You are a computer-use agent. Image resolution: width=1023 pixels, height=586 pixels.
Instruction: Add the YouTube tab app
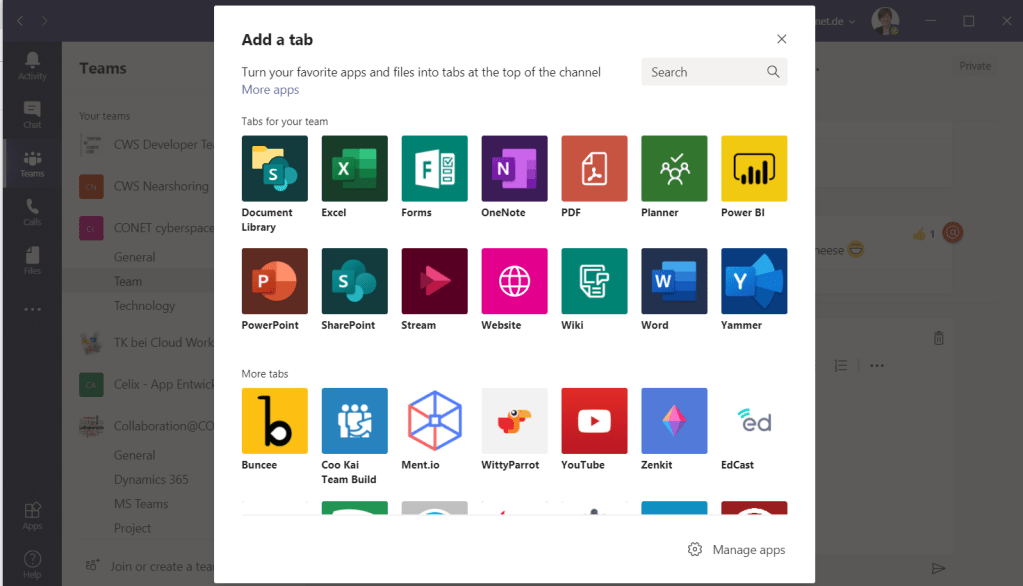[x=594, y=421]
